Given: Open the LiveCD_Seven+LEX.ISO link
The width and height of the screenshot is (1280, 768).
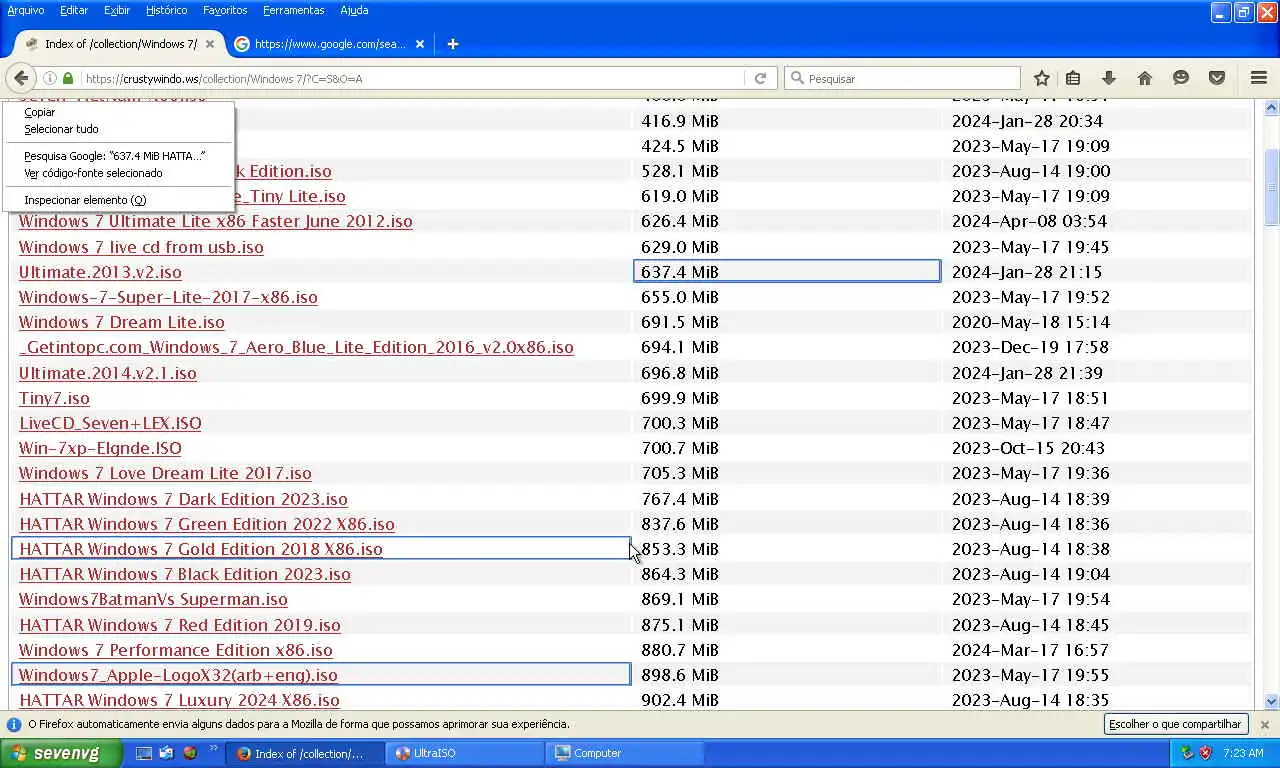Looking at the screenshot, I should tap(110, 423).
